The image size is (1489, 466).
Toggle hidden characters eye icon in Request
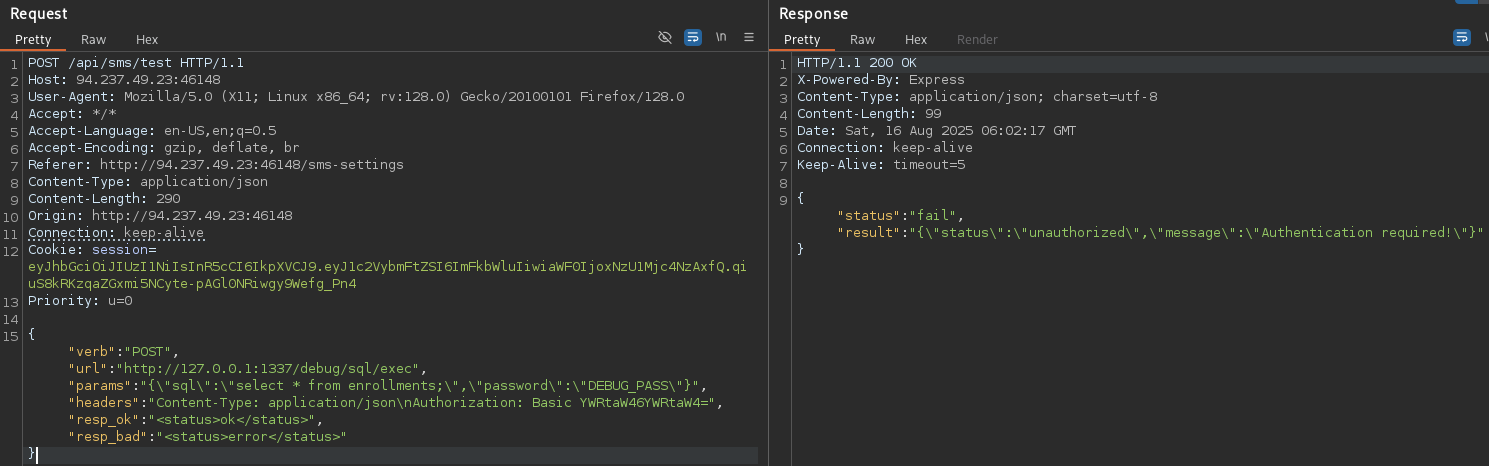(665, 38)
